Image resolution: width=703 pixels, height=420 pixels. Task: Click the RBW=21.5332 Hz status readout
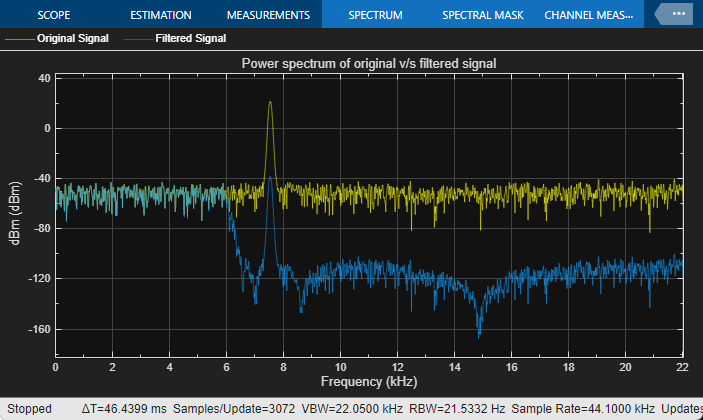[457, 409]
